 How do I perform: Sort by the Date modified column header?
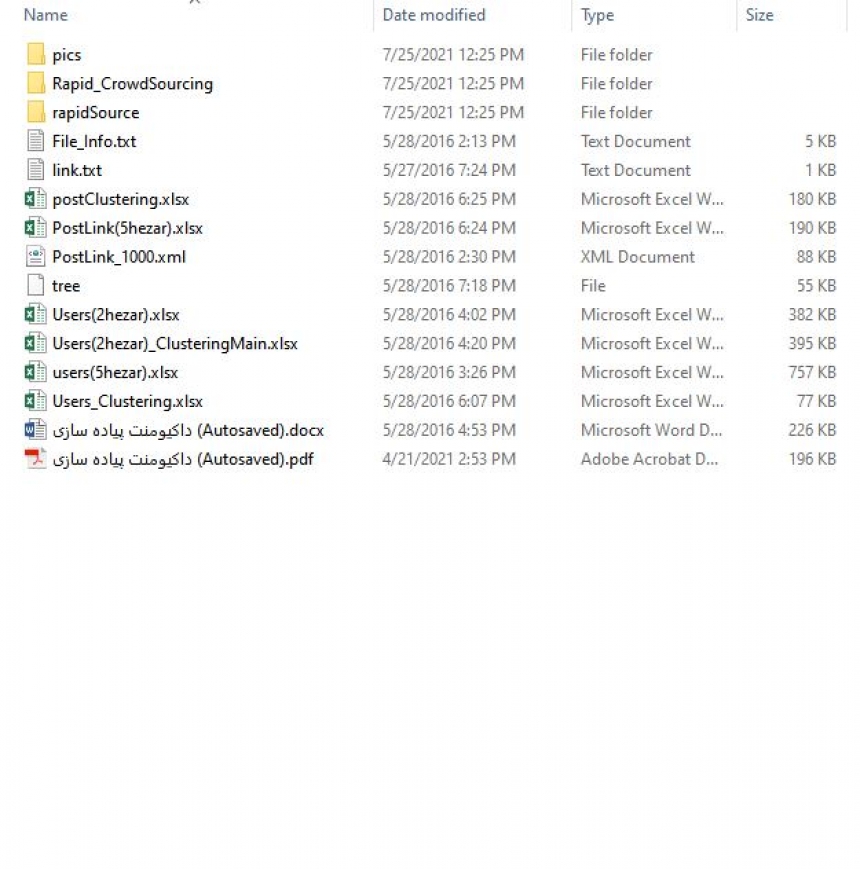pyautogui.click(x=434, y=15)
